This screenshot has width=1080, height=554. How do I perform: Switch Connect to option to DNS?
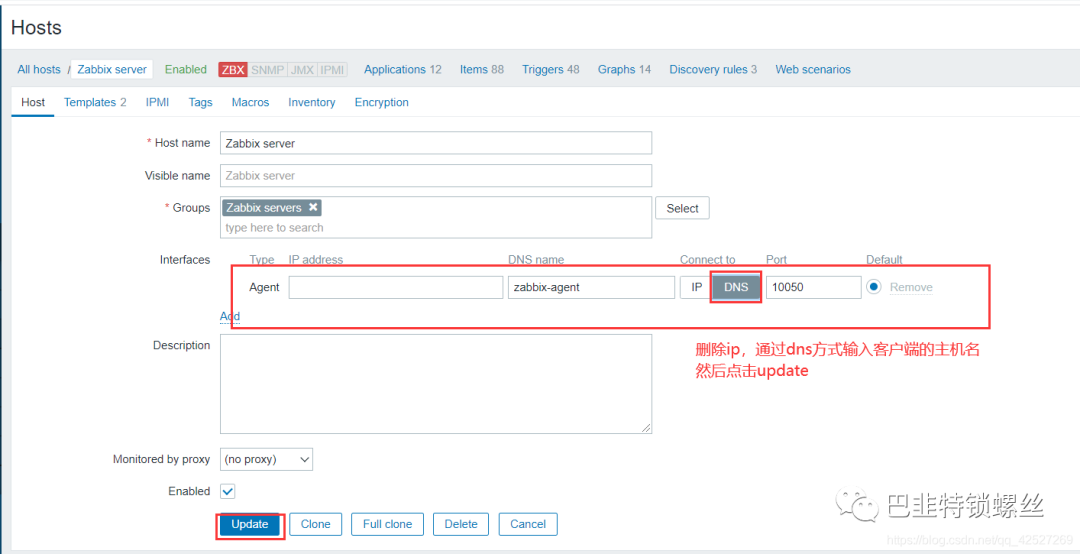[x=736, y=287]
